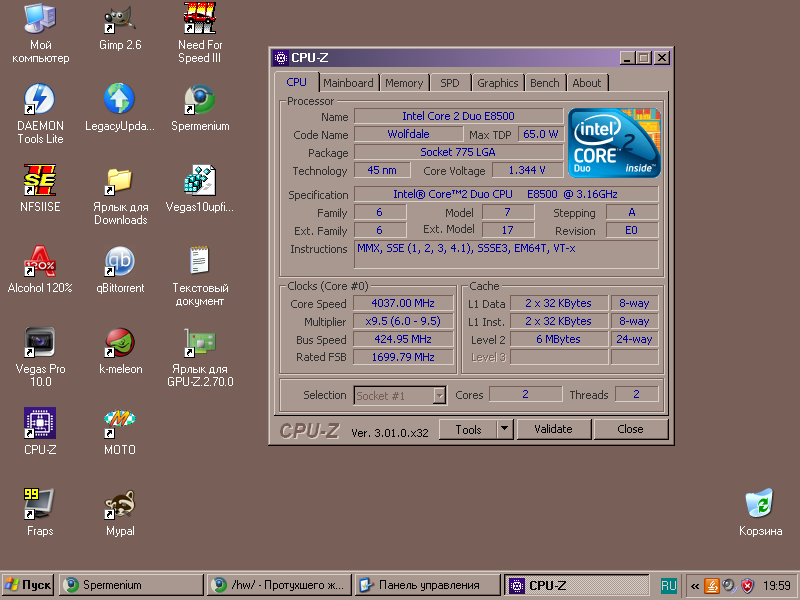Open the Tools dropdown arrow in CPU-Z

(504, 429)
